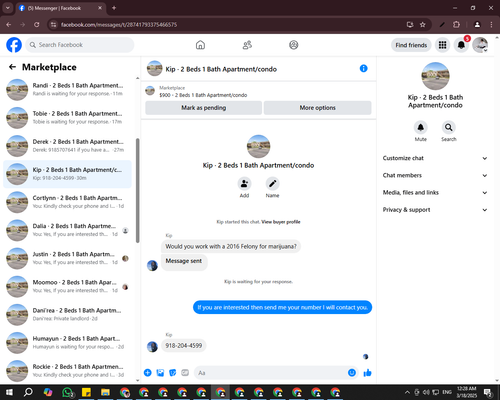This screenshot has width=500, height=400.
Task: Expand Customize chat section
Action: pos(435,158)
